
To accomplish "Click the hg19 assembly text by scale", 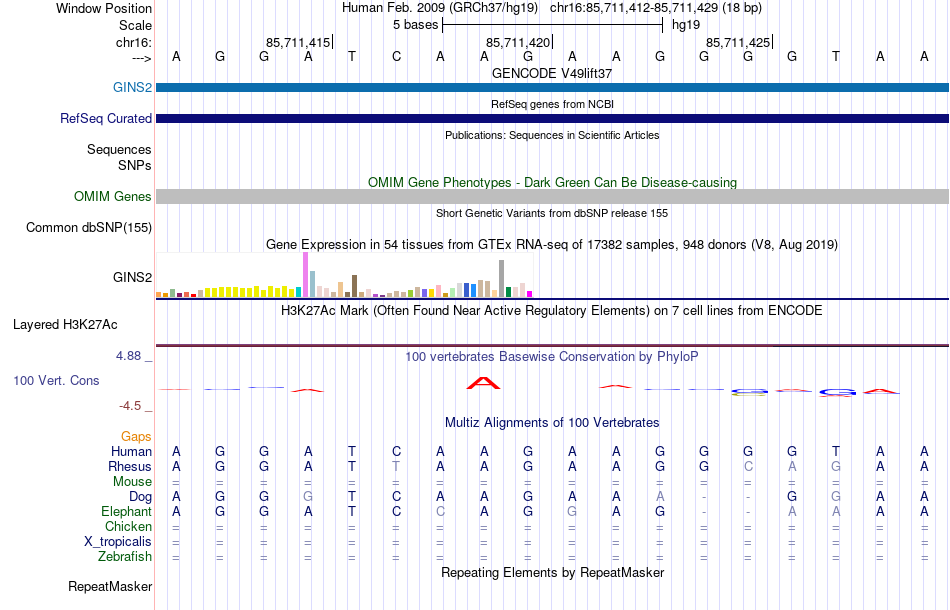I will (x=686, y=25).
